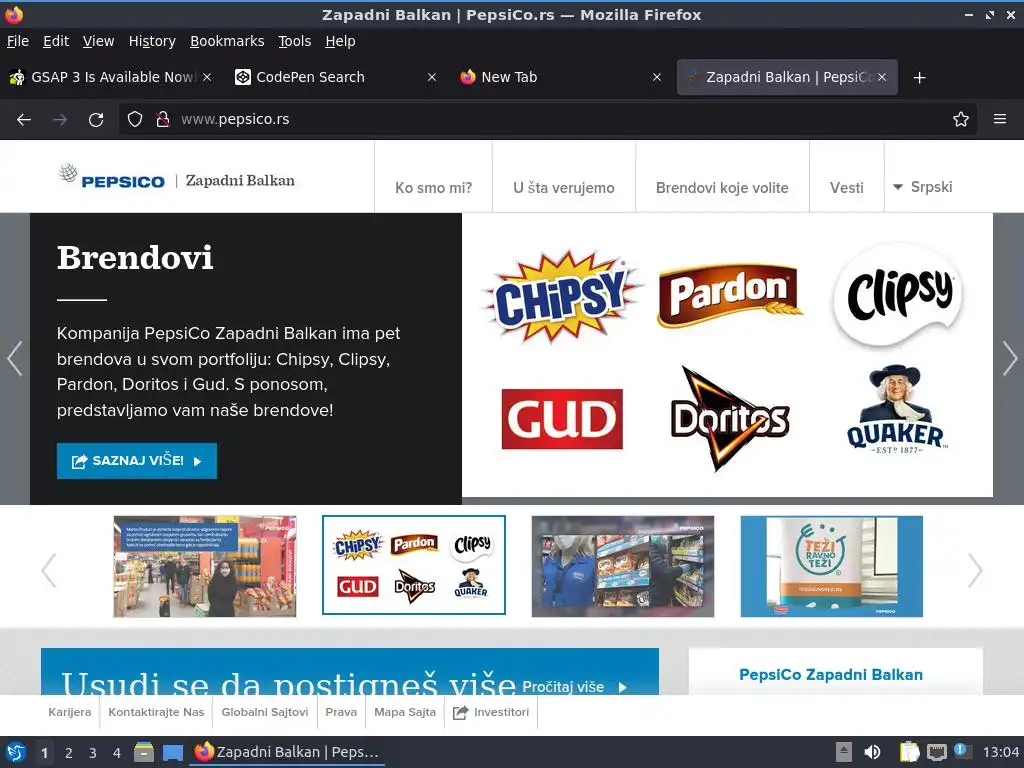This screenshot has width=1024, height=768.
Task: Click the Chipsy brand logo
Action: 561,297
